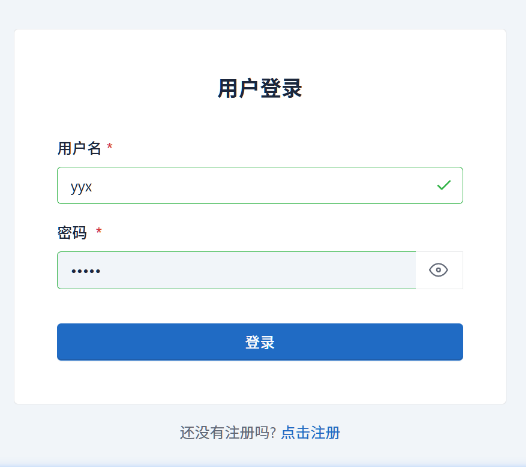Click the gray page background above the card
Image resolution: width=526 pixels, height=467 pixels.
coord(260,14)
